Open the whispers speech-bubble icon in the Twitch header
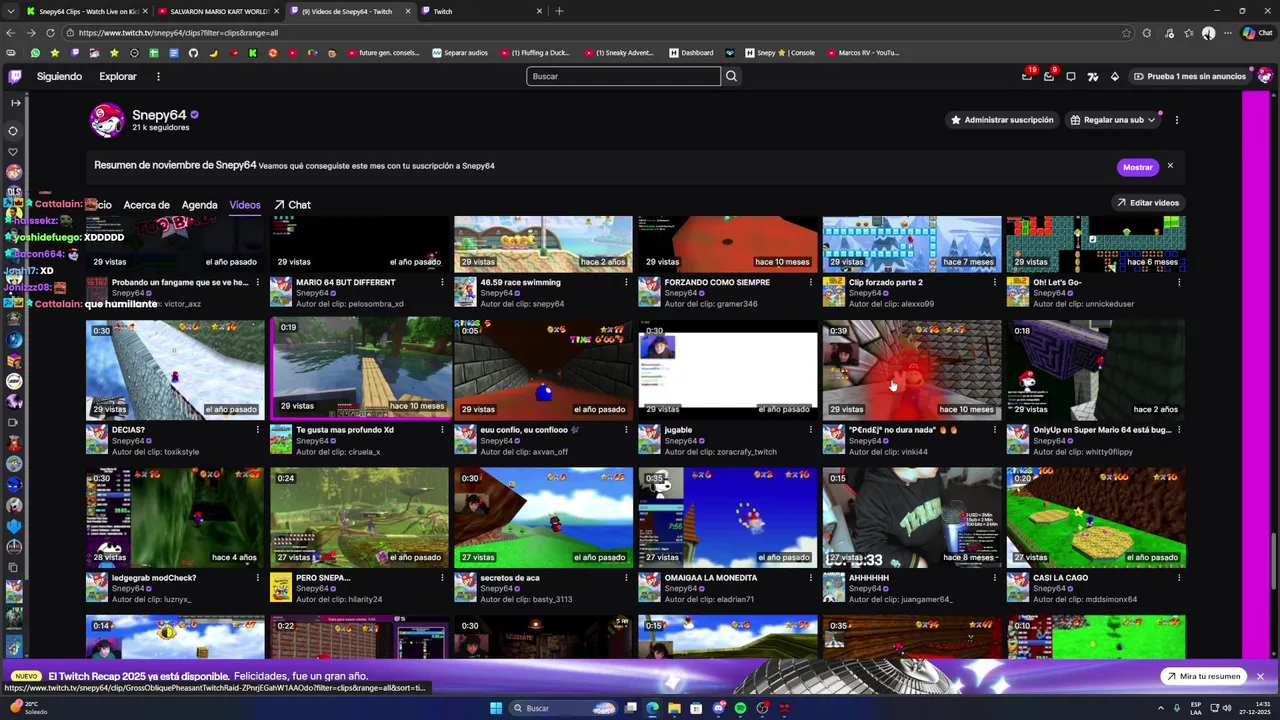 point(1071,76)
